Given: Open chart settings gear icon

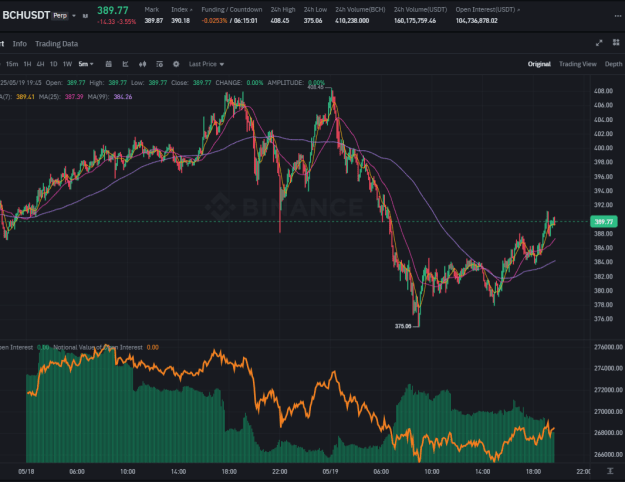Looking at the screenshot, I should coord(176,64).
